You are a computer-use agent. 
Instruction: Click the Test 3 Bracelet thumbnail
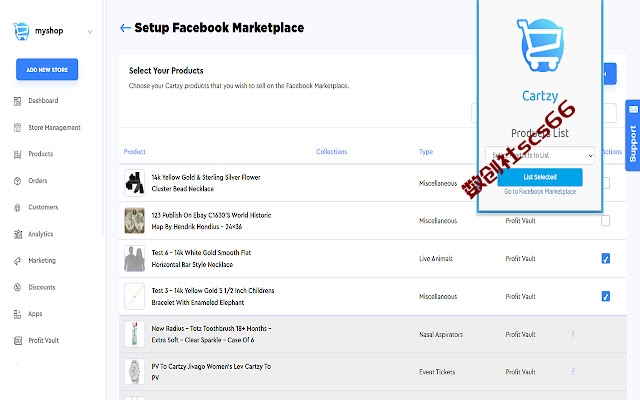click(134, 296)
